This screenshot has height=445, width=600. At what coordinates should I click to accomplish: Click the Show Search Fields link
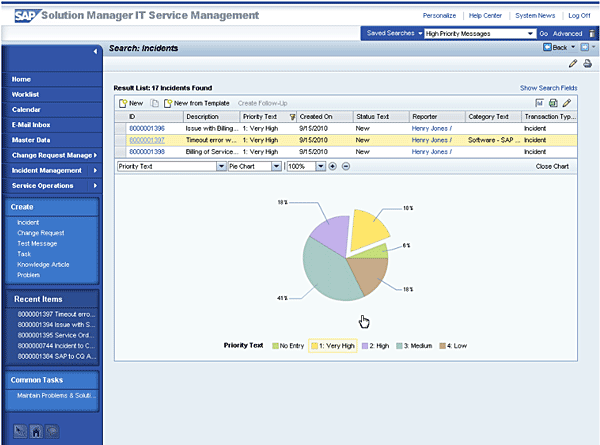(x=548, y=88)
